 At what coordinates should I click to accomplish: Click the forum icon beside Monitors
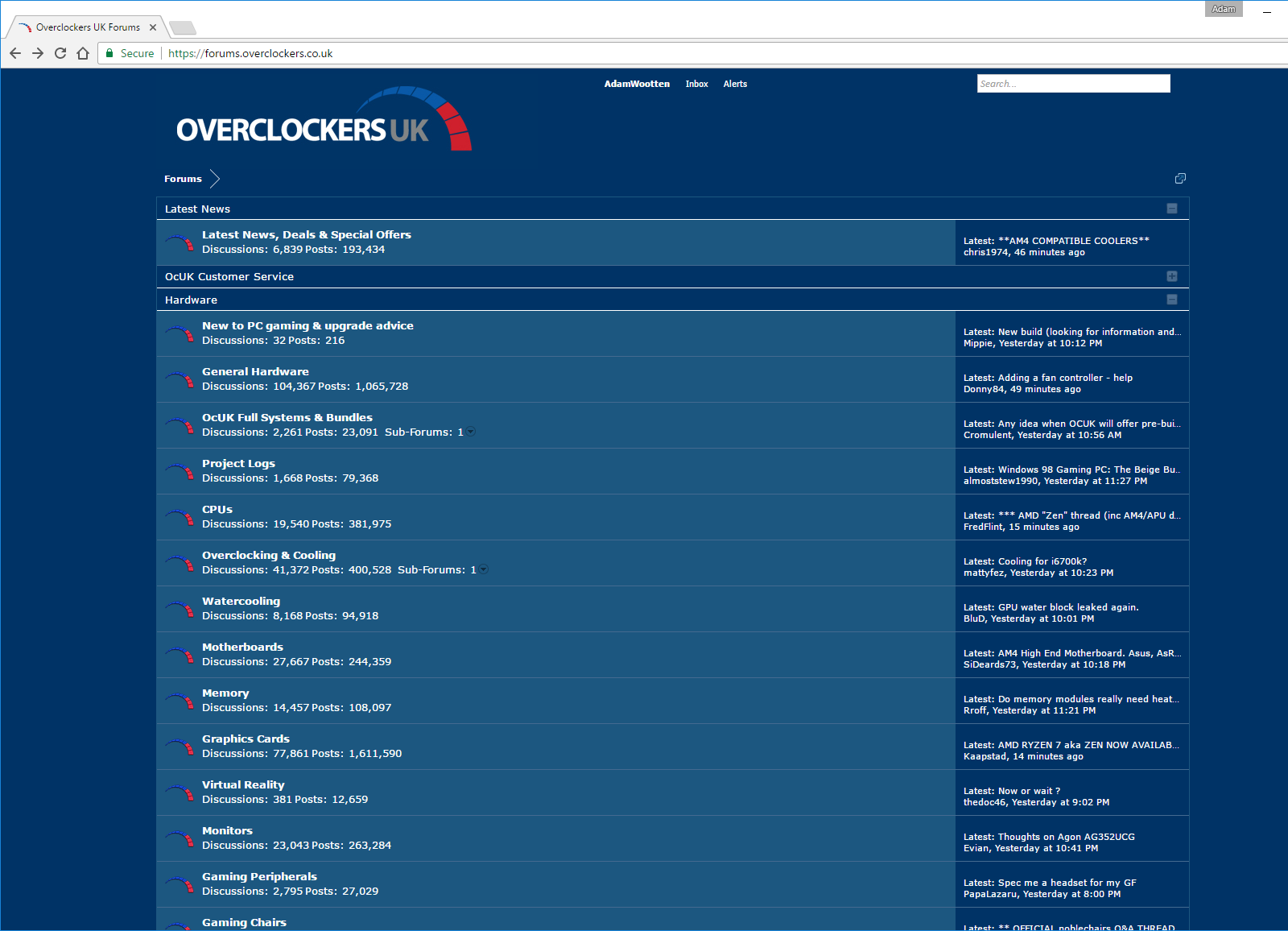pyautogui.click(x=180, y=838)
